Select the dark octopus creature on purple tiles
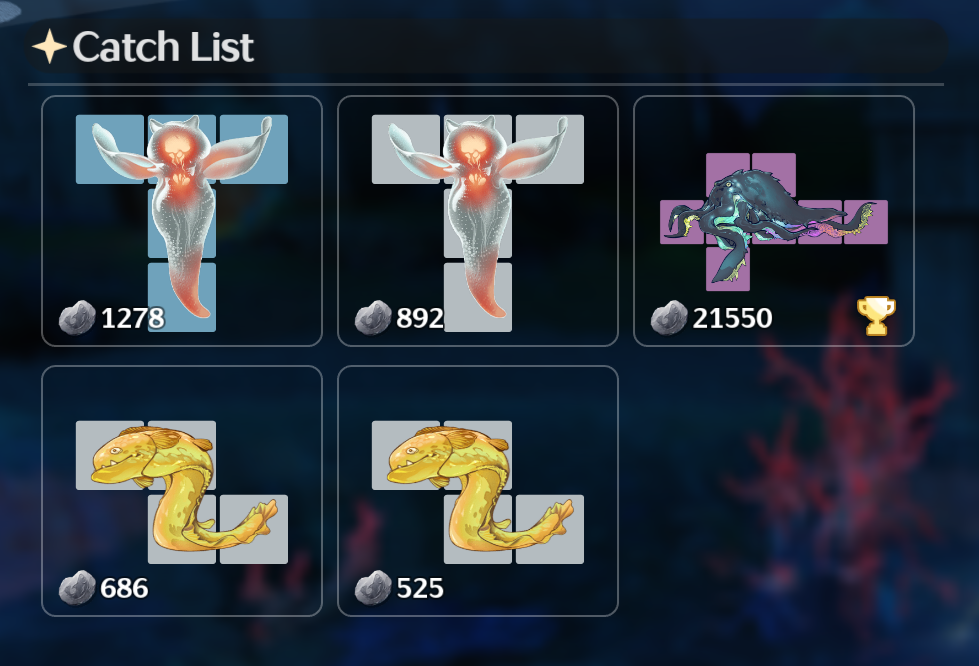The image size is (979, 666). click(774, 222)
